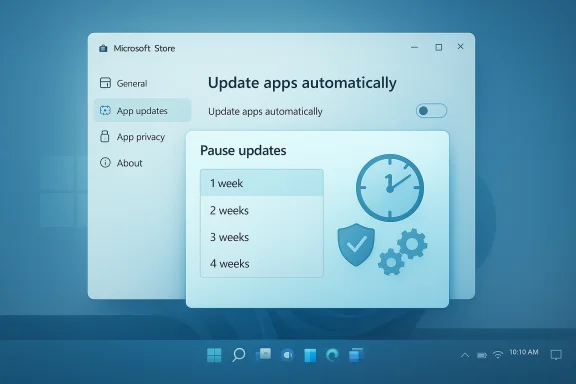The image size is (576, 384).
Task: Maximize the Microsoft Store window
Action: click(x=439, y=47)
